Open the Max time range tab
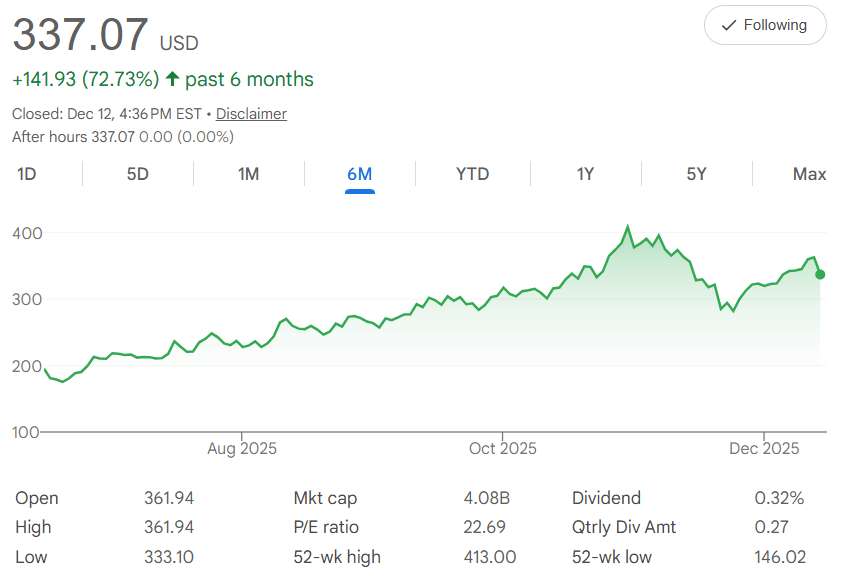This screenshot has width=841, height=576. (809, 174)
